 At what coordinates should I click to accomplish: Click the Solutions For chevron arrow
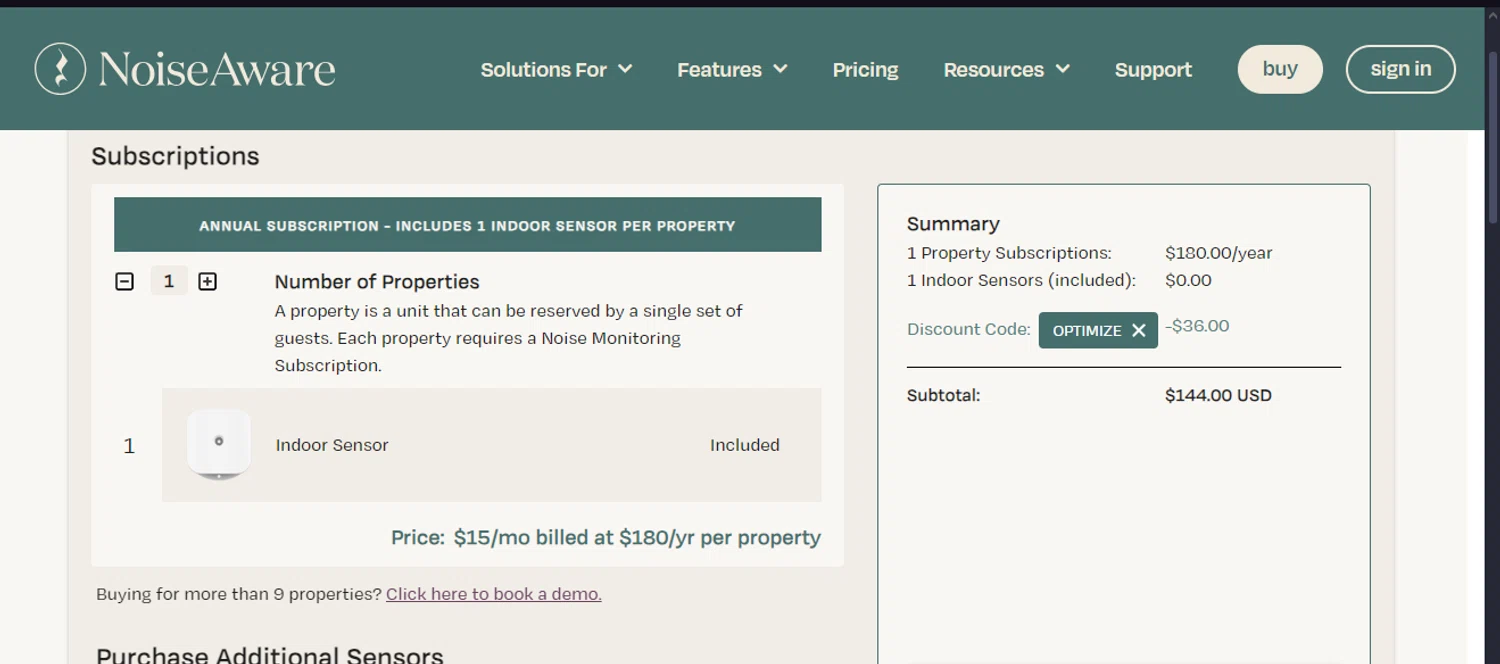coord(625,69)
